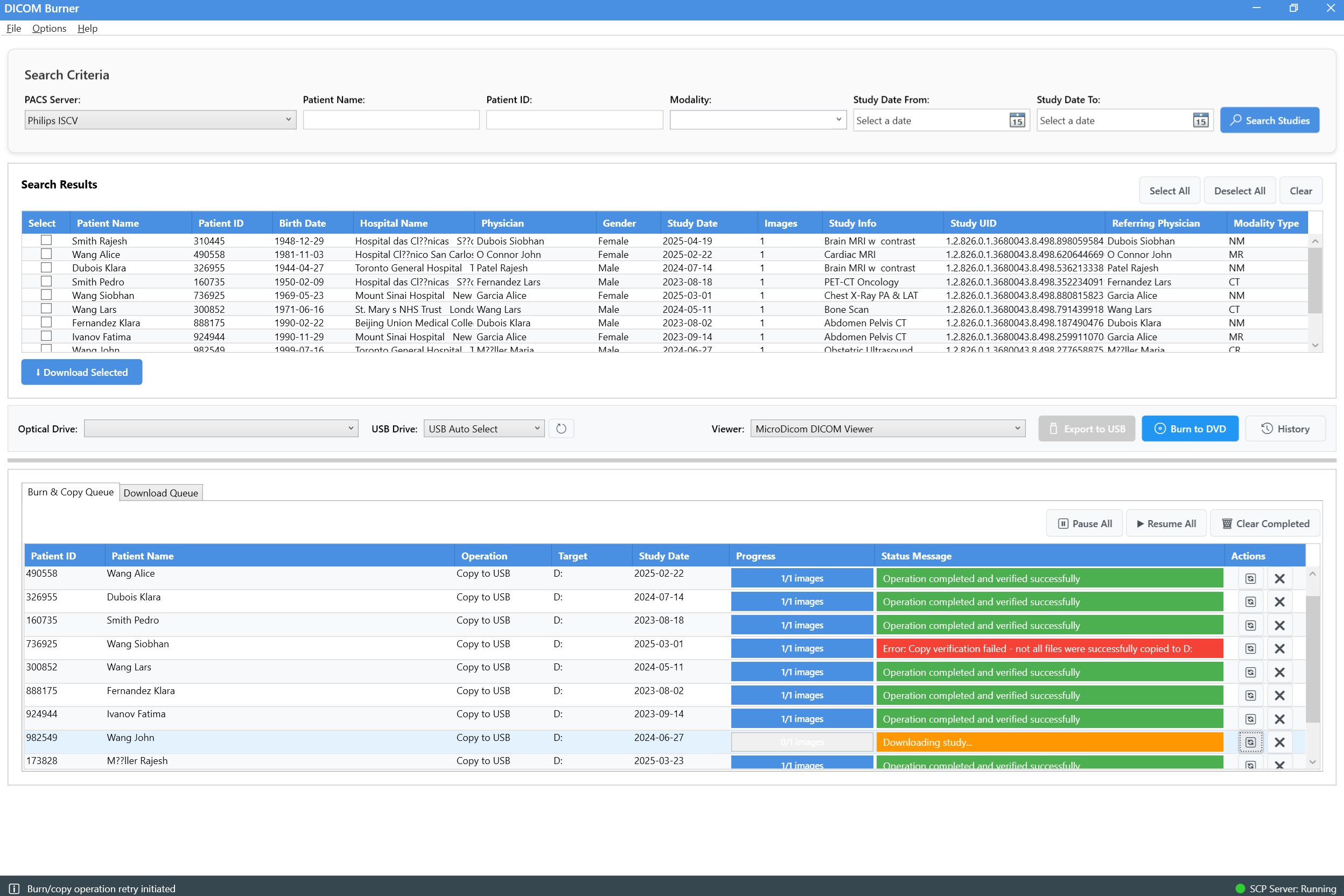The height and width of the screenshot is (896, 1344).
Task: Click the Download Selected button
Action: (x=81, y=372)
